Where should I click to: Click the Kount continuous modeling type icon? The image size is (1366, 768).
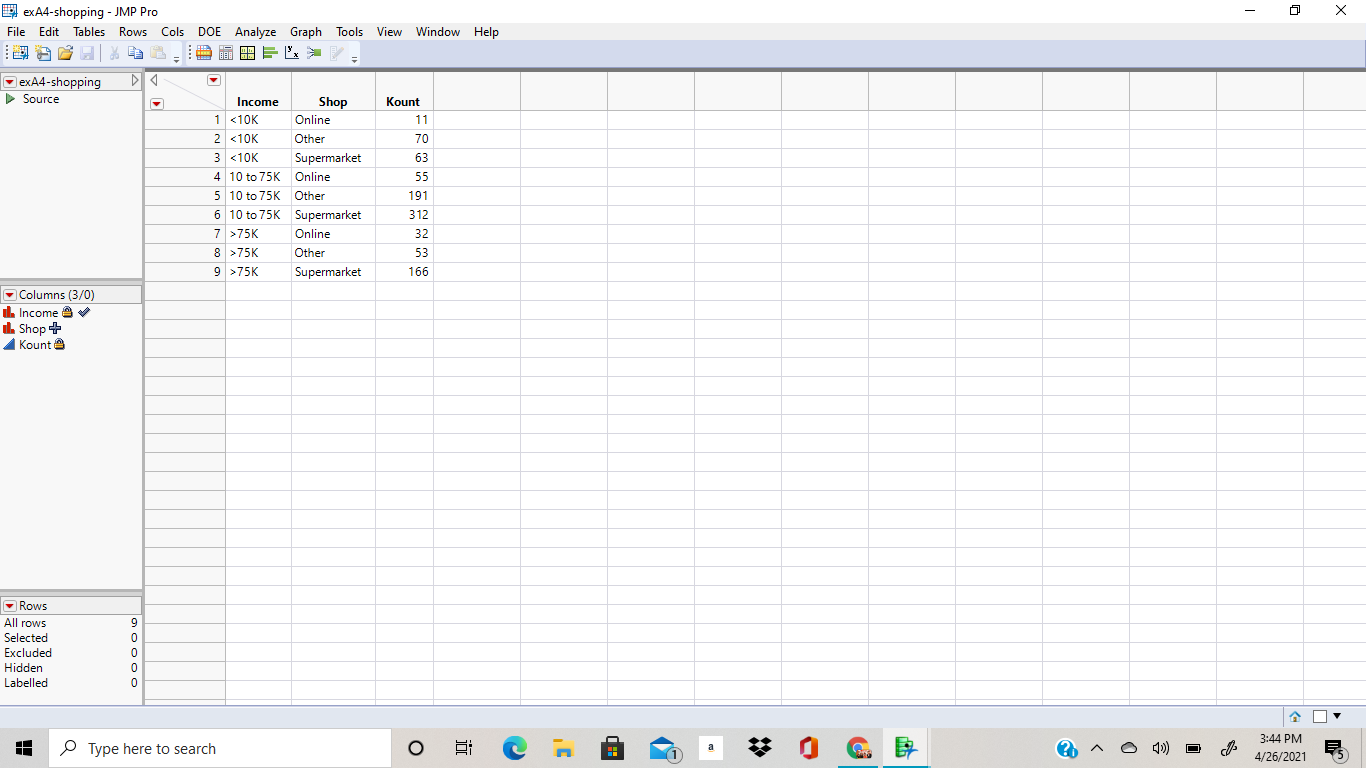click(10, 345)
